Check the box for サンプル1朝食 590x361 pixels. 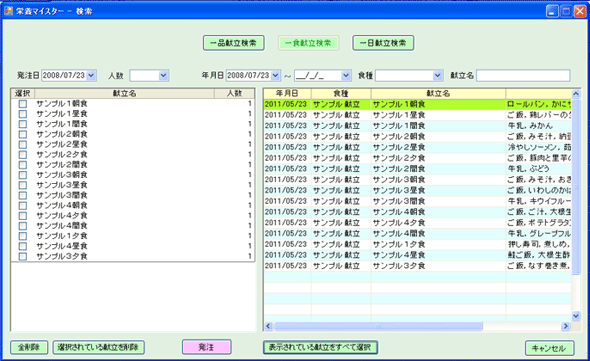(x=23, y=104)
